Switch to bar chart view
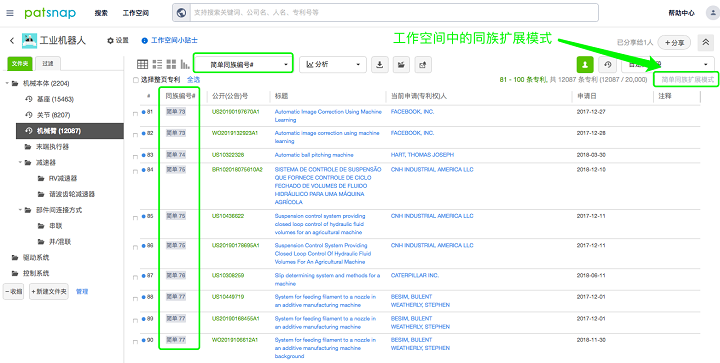The height and width of the screenshot is (363, 720). pyautogui.click(x=185, y=64)
